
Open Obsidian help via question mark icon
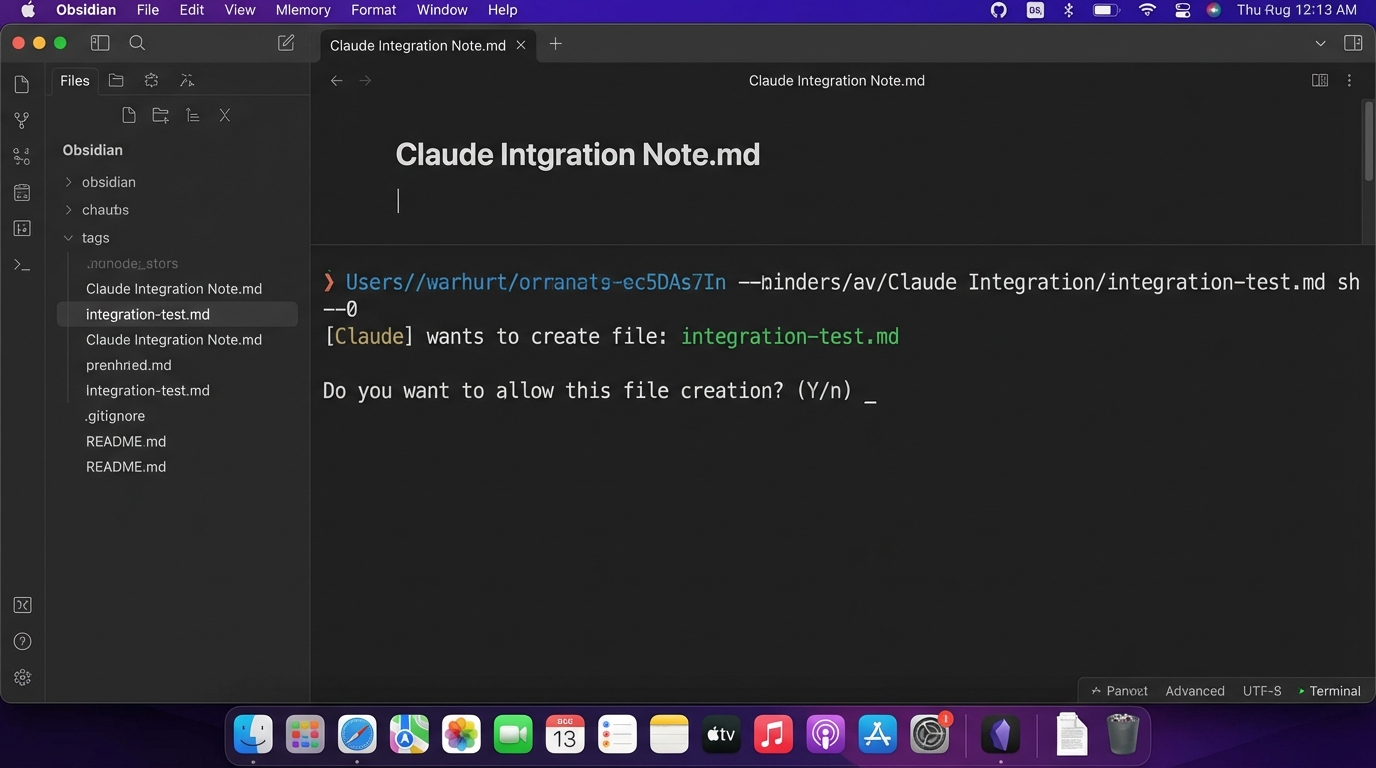point(21,641)
